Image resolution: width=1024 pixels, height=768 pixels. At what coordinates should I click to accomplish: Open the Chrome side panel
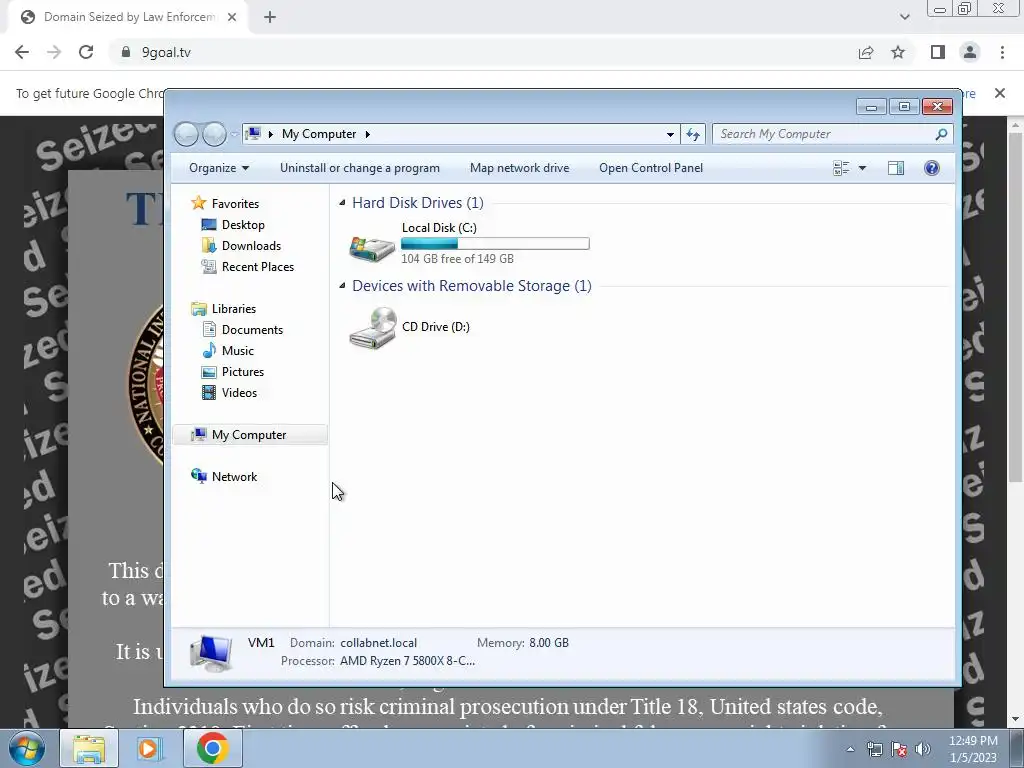pos(938,52)
